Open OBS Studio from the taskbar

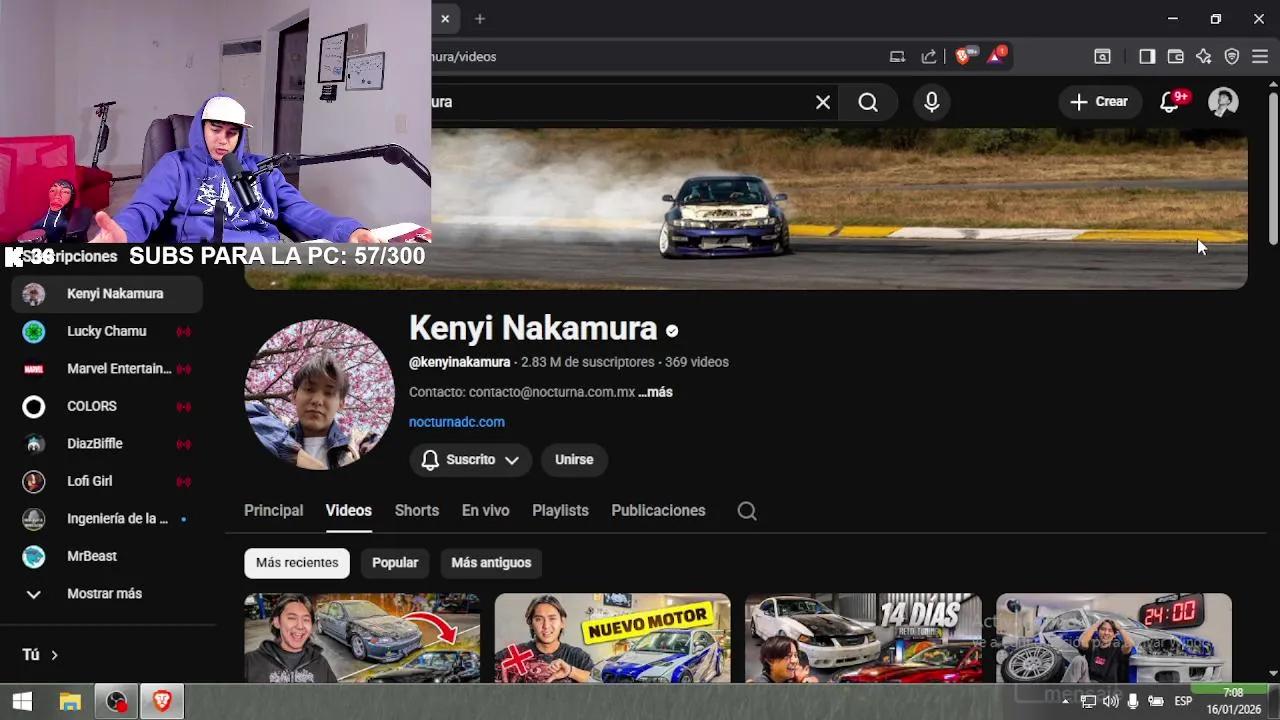pos(117,702)
